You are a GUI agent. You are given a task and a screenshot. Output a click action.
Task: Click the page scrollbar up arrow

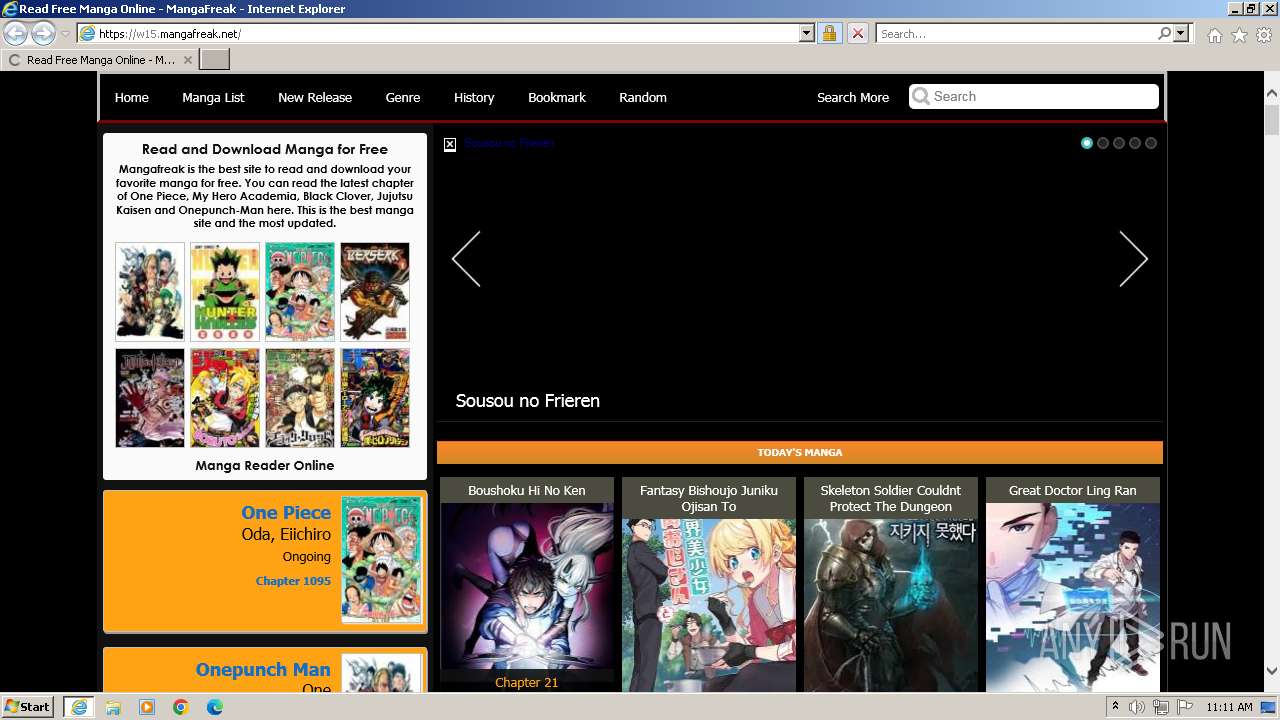coord(1272,94)
